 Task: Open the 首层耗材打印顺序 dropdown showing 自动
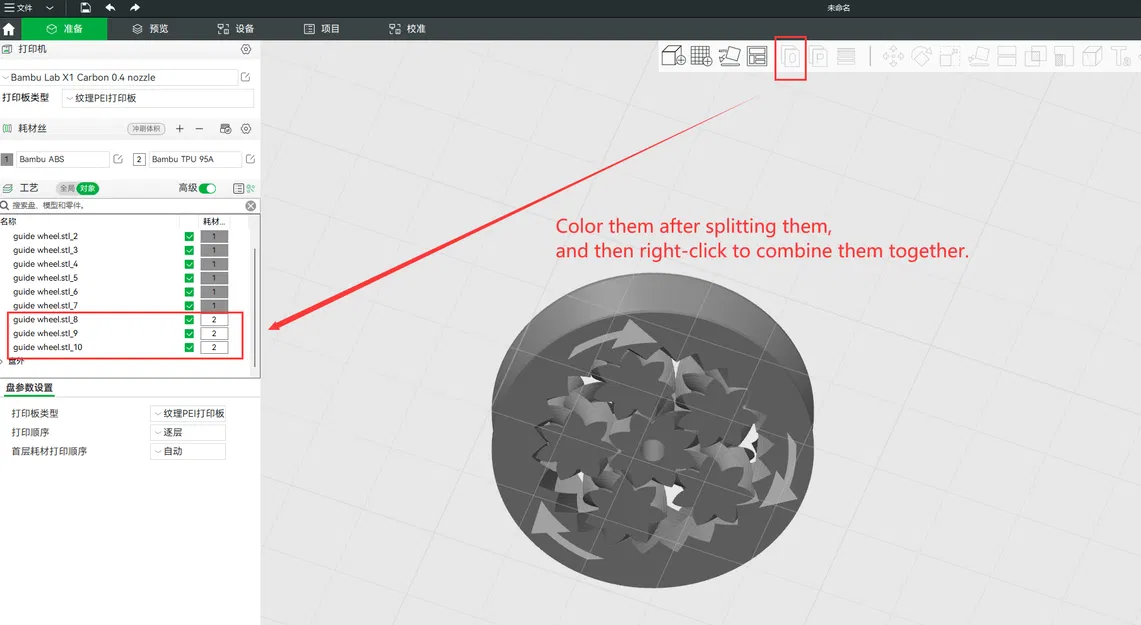pos(188,451)
